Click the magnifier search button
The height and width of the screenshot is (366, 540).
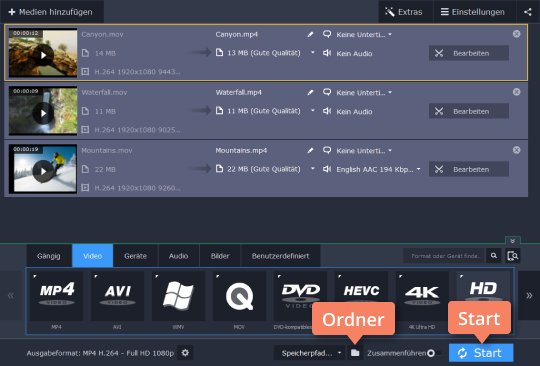coord(494,256)
